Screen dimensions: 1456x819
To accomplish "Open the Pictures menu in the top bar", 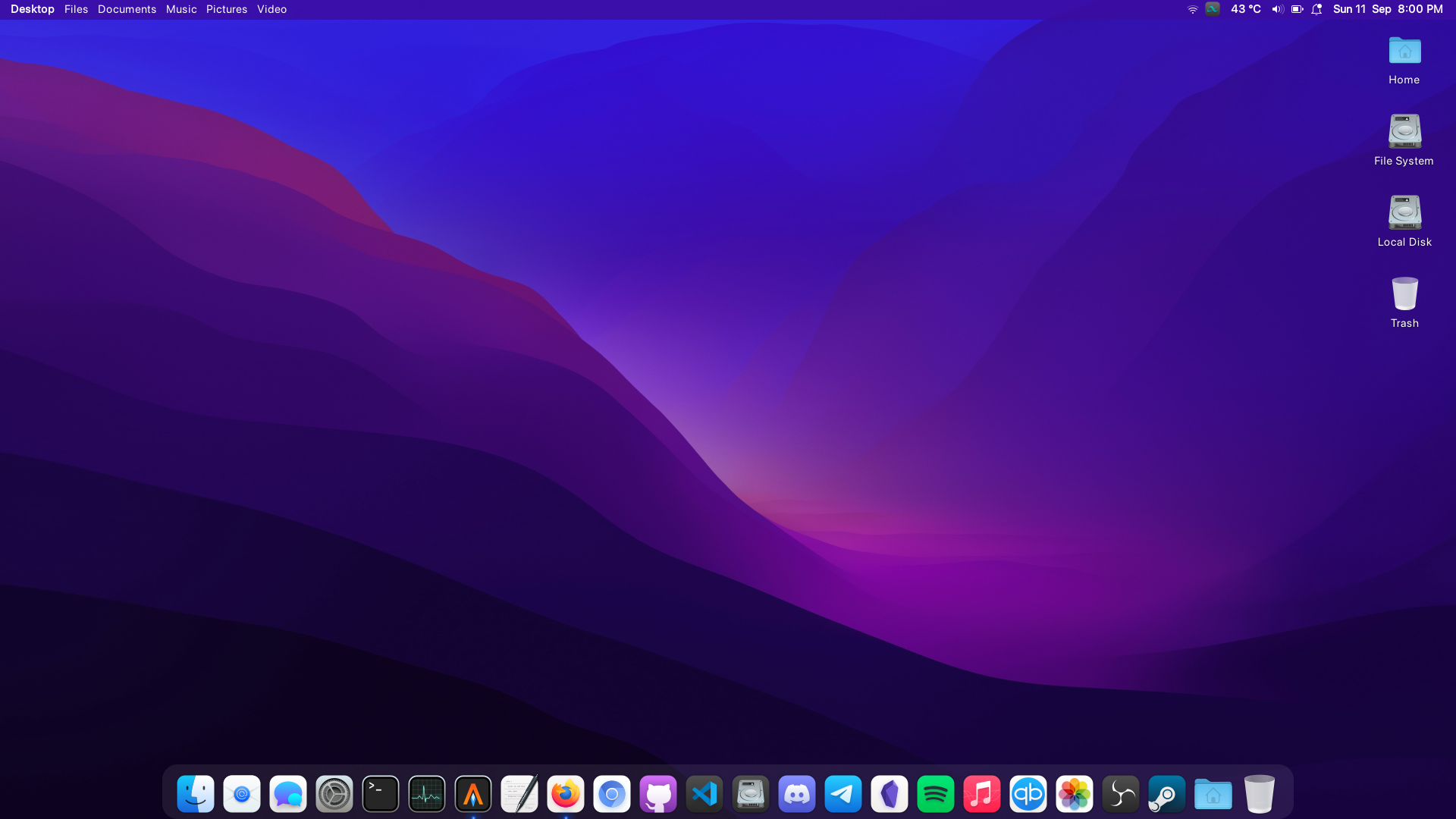I will 227,9.
